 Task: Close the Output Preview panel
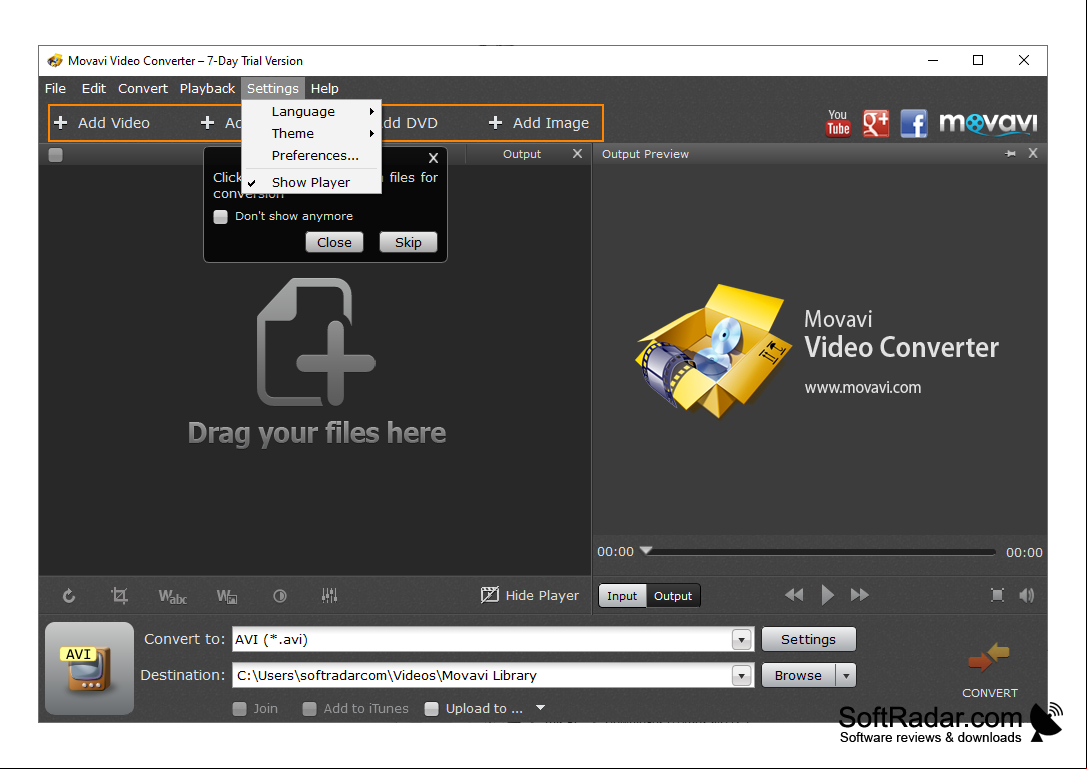click(x=1033, y=153)
